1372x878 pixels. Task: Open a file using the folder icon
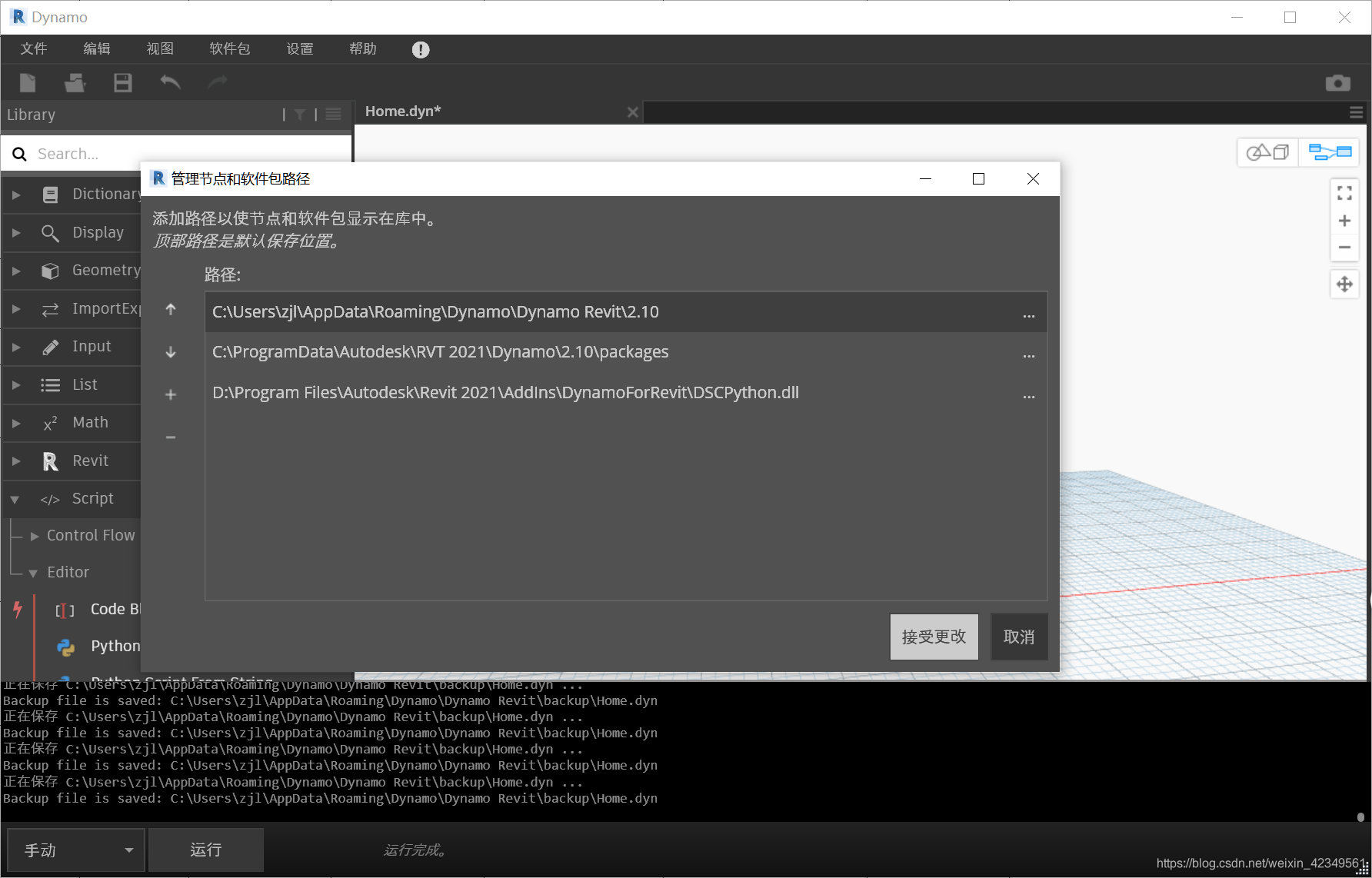point(75,83)
